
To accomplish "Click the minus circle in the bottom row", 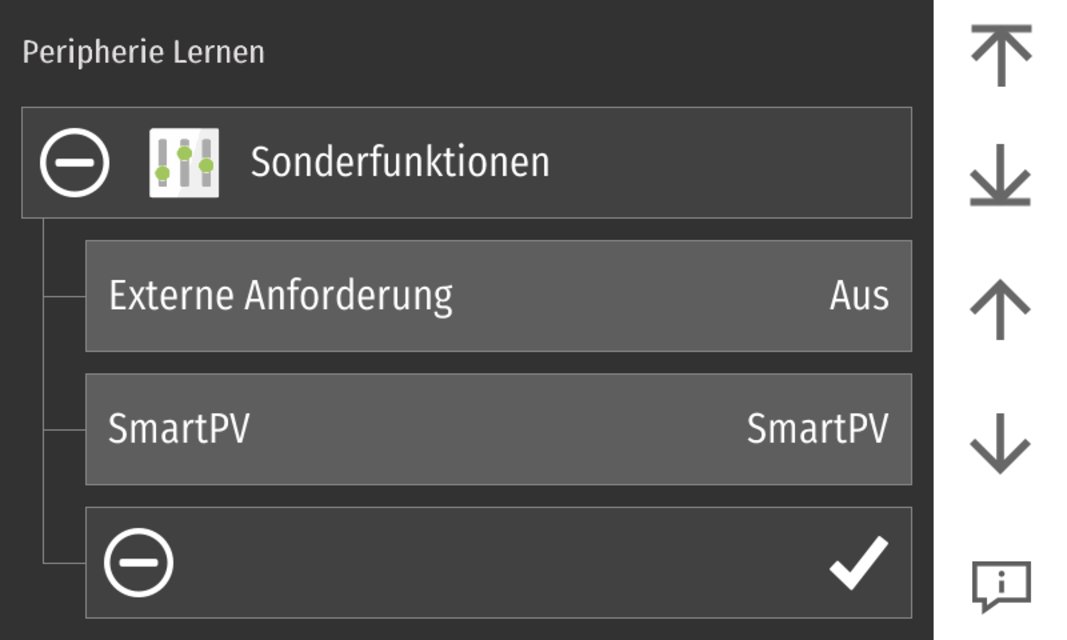I will 139,562.
